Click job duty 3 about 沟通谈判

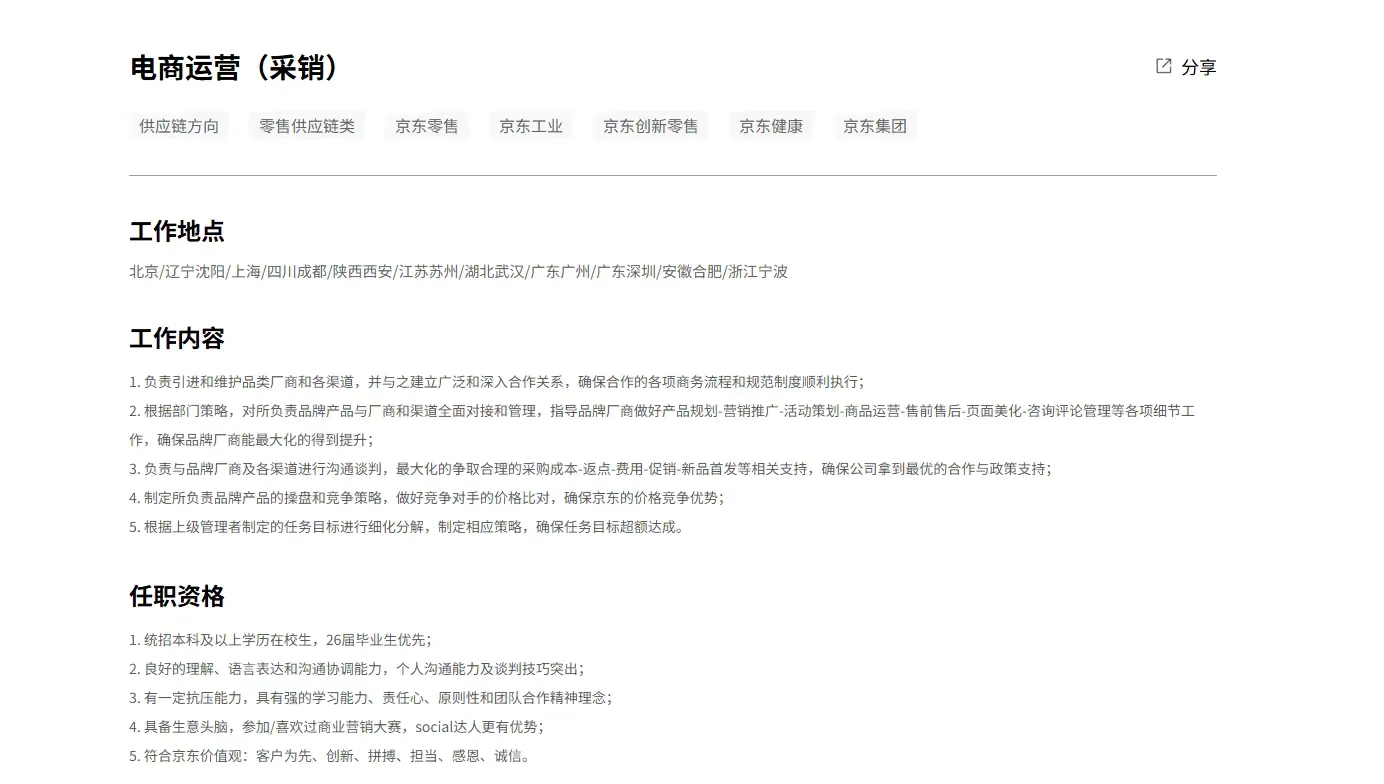(591, 469)
